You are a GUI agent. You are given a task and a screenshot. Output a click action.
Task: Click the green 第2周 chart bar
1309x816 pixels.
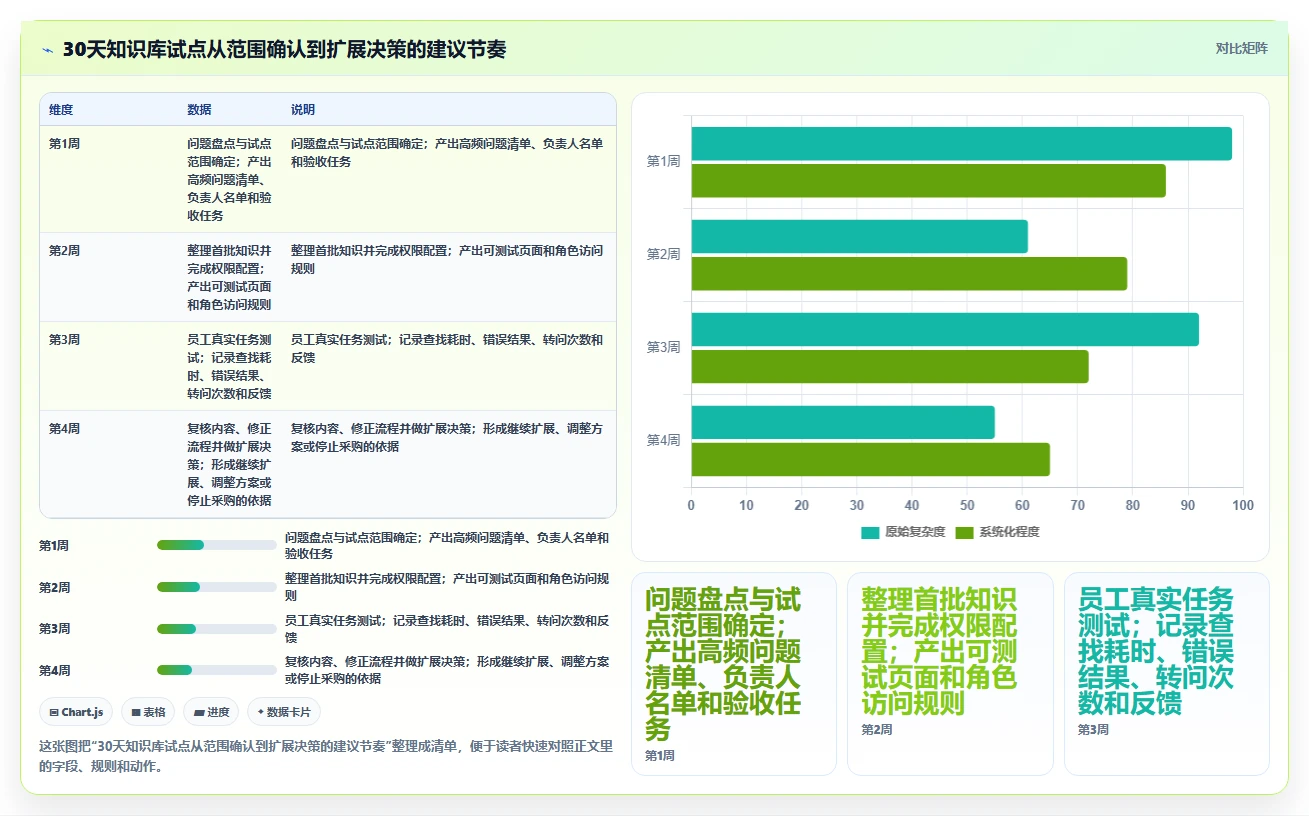[909, 274]
